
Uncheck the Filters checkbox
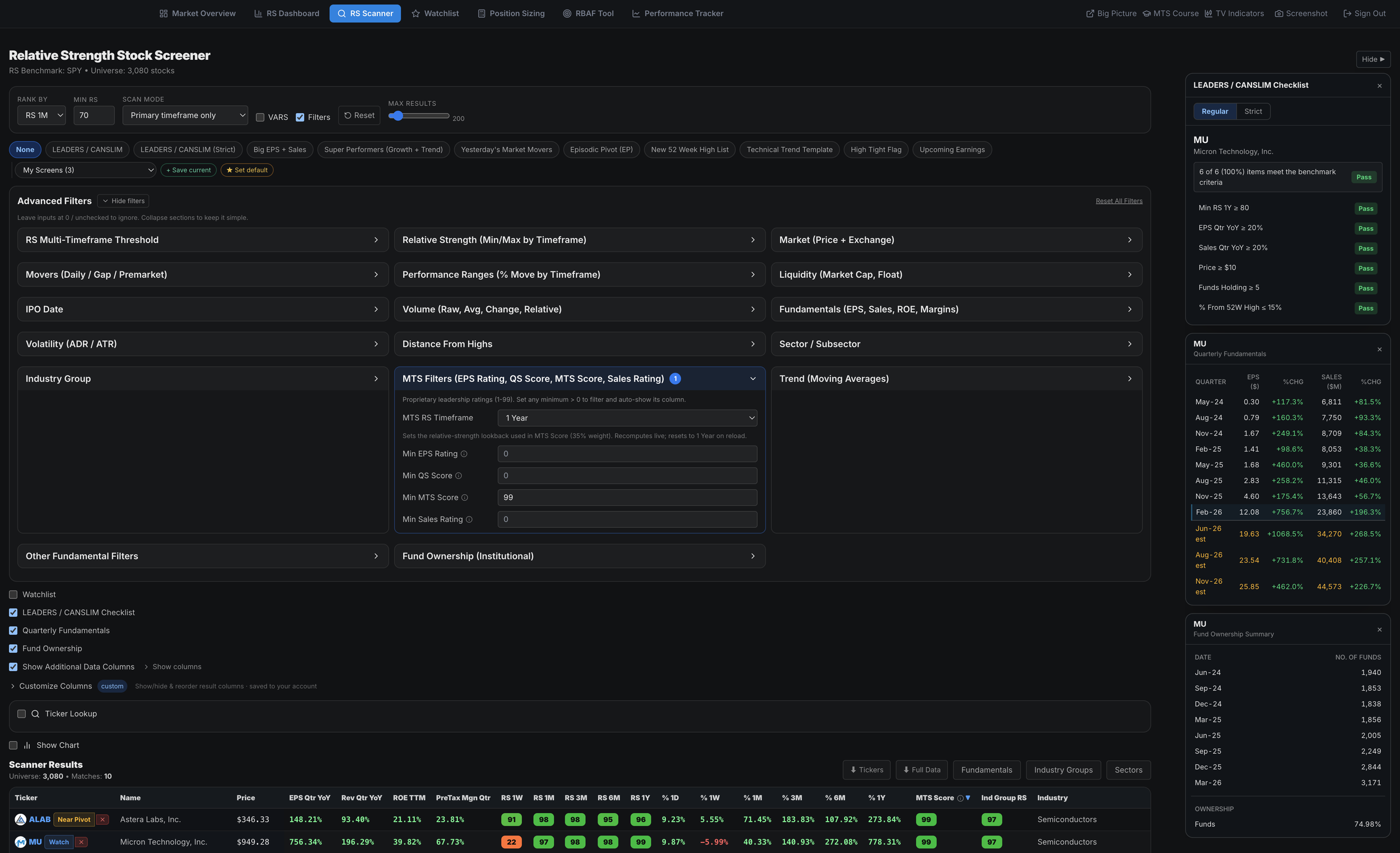300,117
